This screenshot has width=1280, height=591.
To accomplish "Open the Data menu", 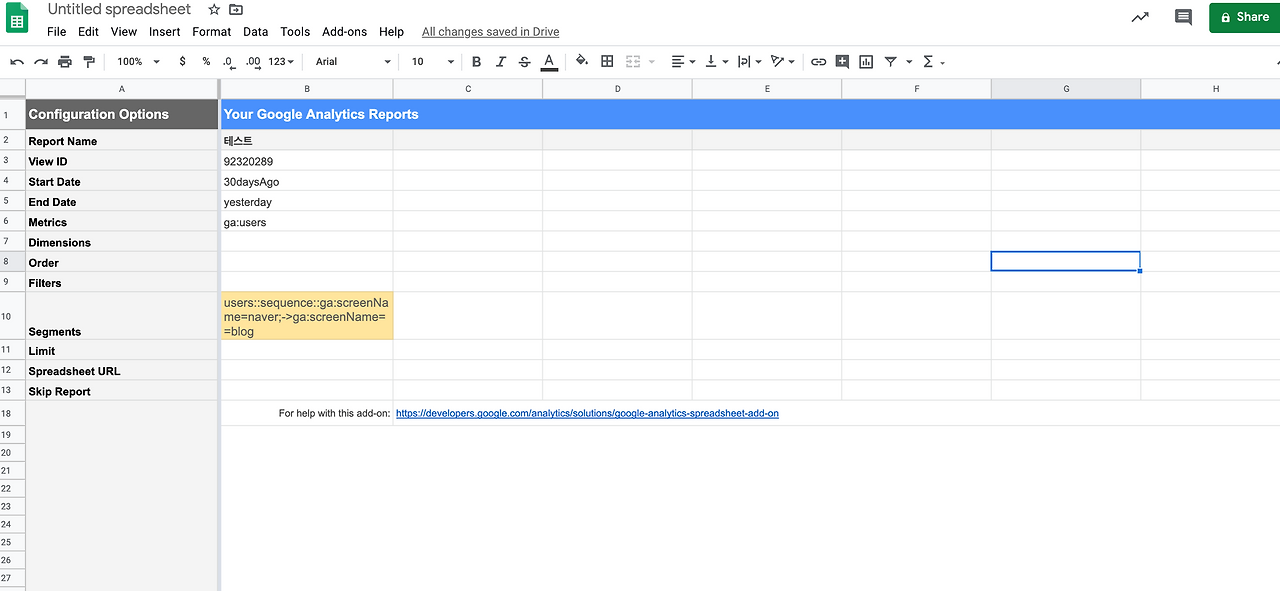I will pos(256,32).
